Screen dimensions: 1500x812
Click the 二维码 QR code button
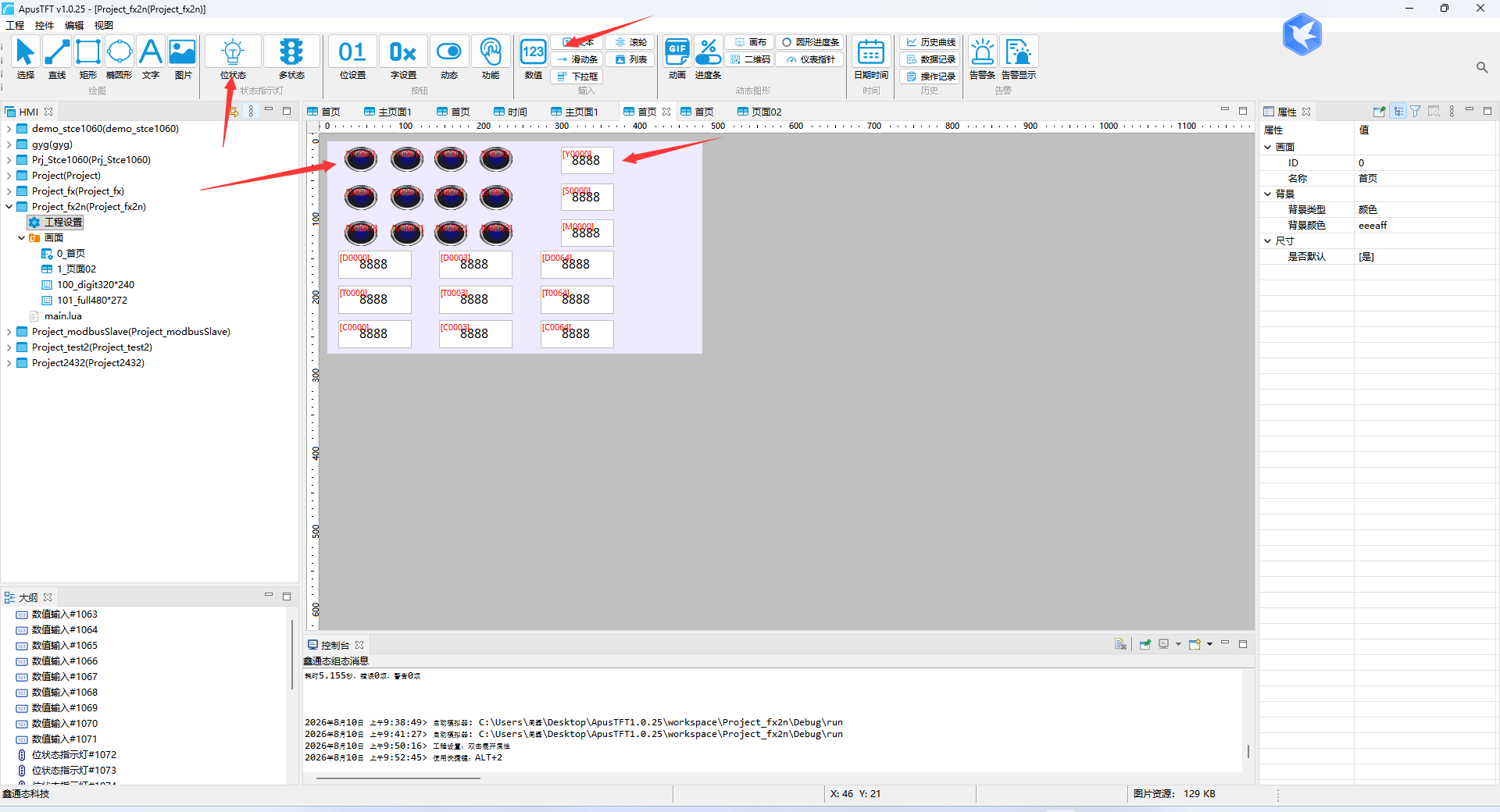[749, 59]
